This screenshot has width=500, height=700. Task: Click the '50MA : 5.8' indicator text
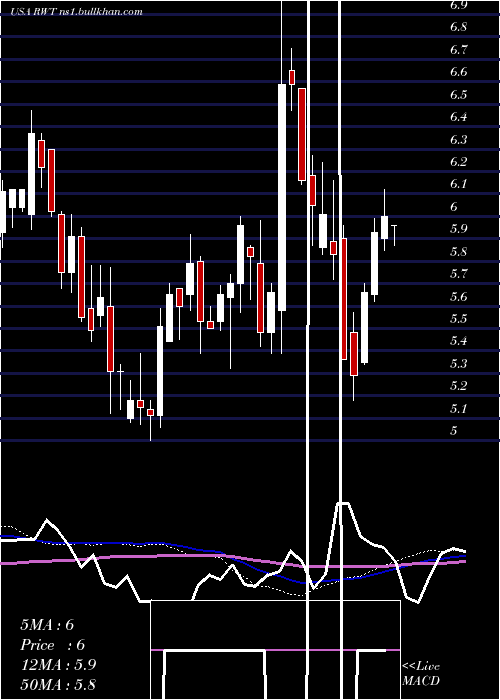(x=58, y=685)
